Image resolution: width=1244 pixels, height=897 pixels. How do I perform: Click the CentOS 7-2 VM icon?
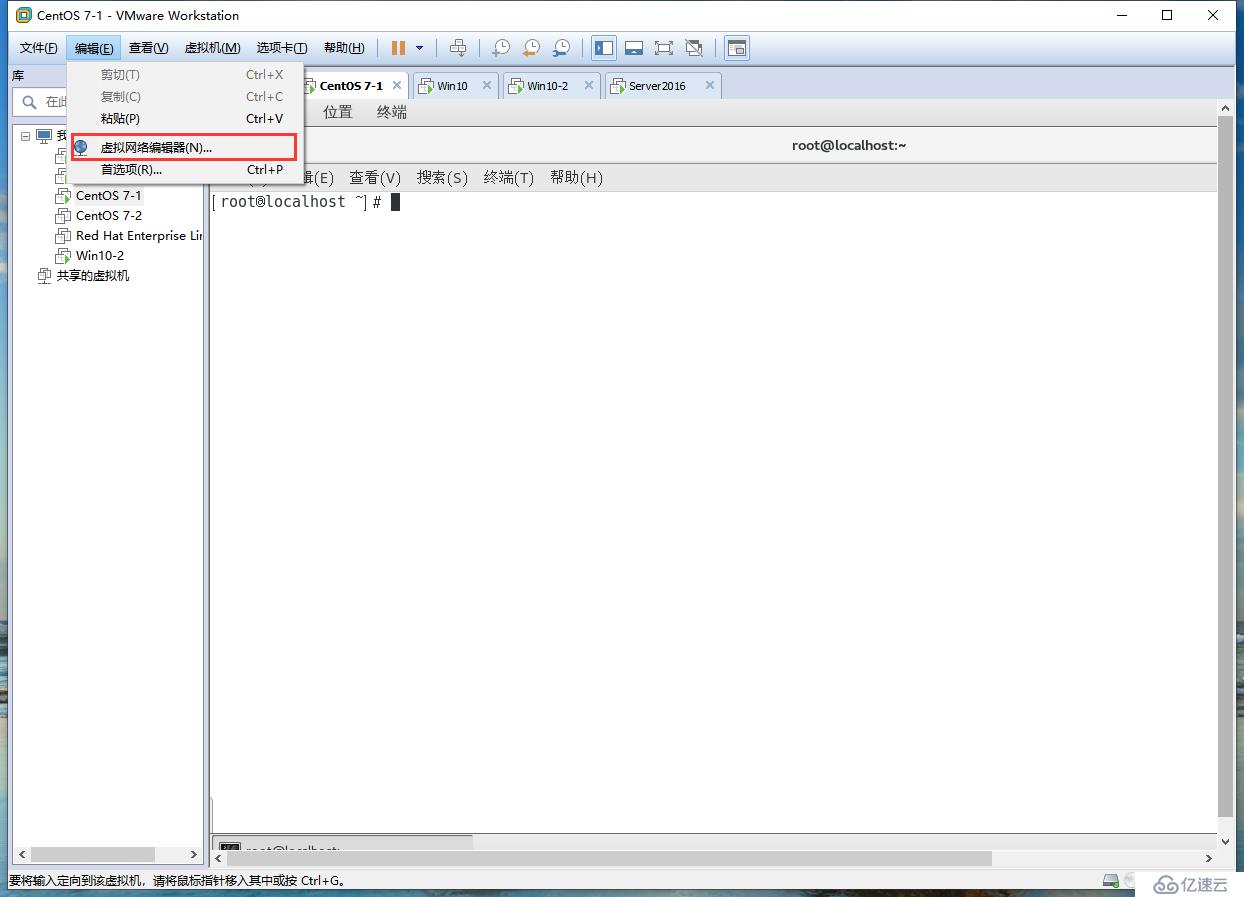(x=63, y=216)
